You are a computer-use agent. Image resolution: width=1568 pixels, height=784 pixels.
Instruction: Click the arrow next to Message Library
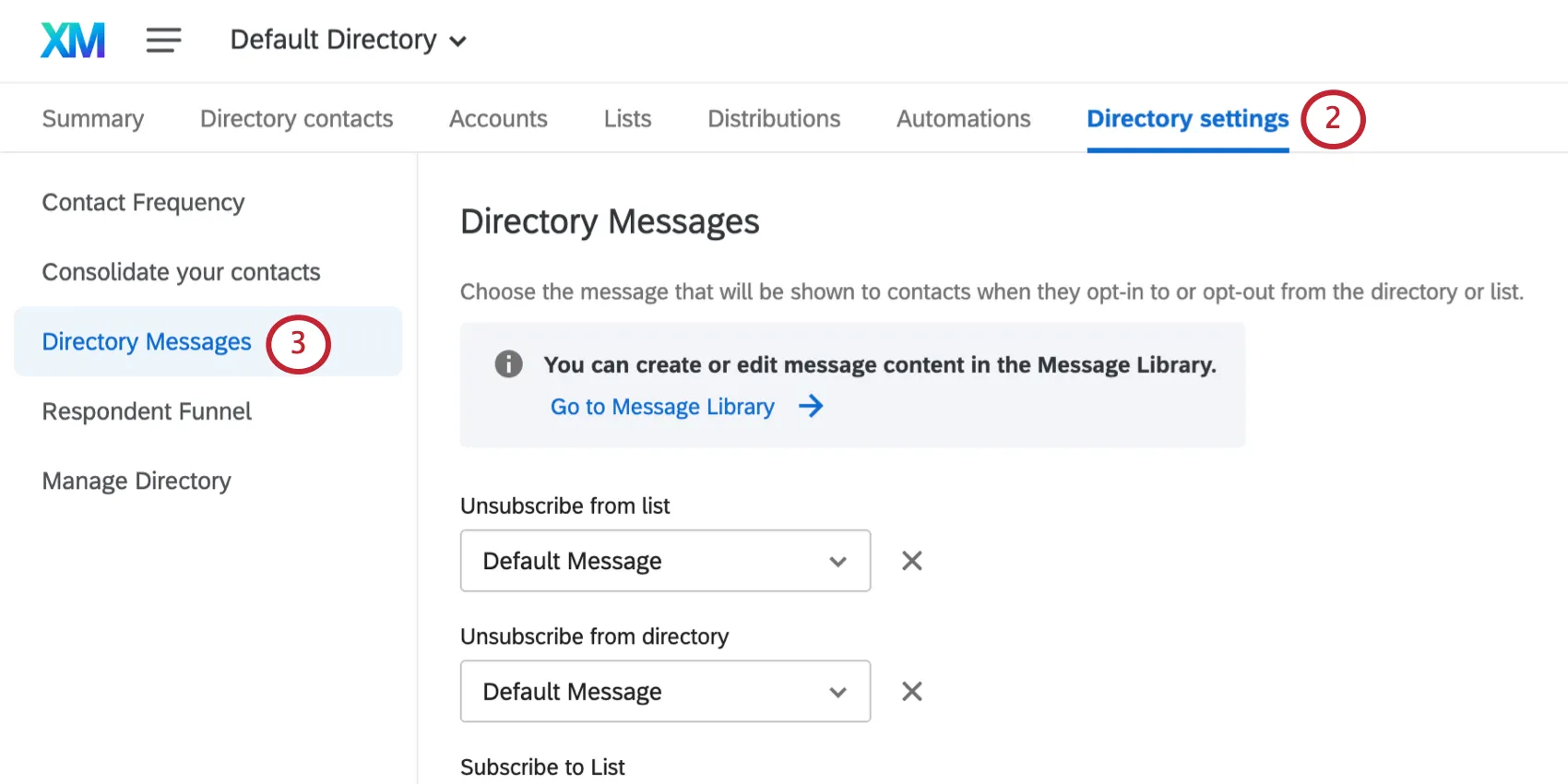(811, 407)
